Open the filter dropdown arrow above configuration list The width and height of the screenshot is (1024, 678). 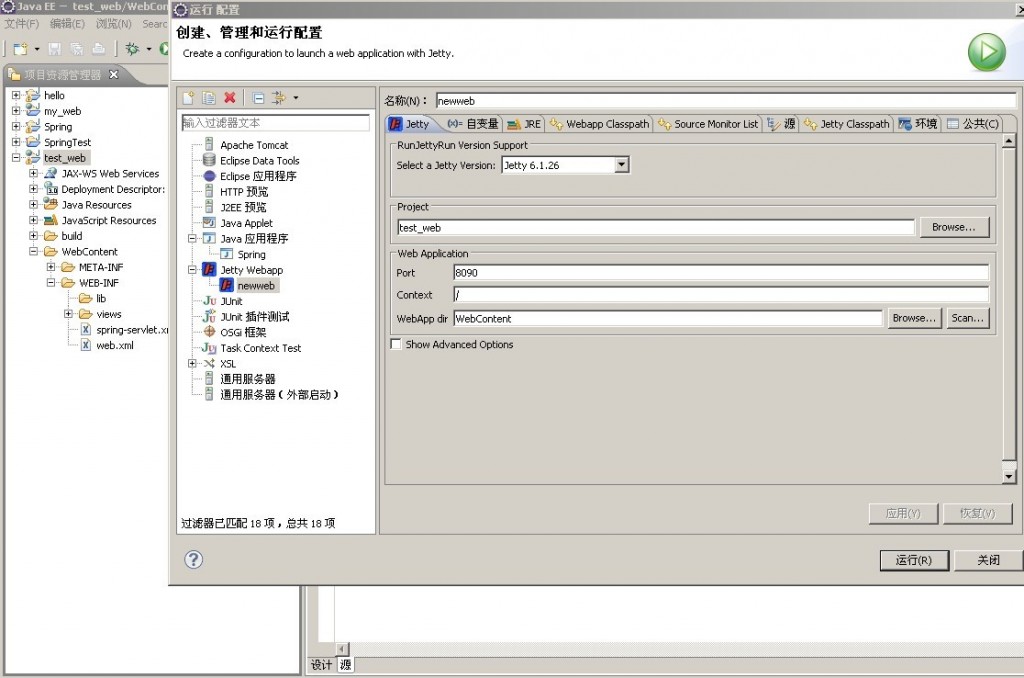pos(296,97)
